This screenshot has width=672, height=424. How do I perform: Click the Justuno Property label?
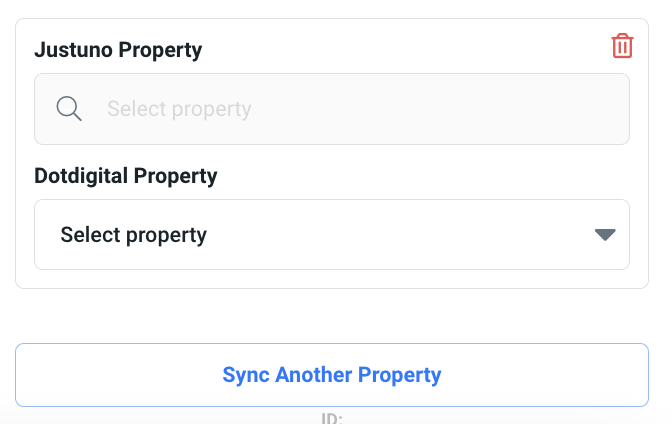(118, 48)
